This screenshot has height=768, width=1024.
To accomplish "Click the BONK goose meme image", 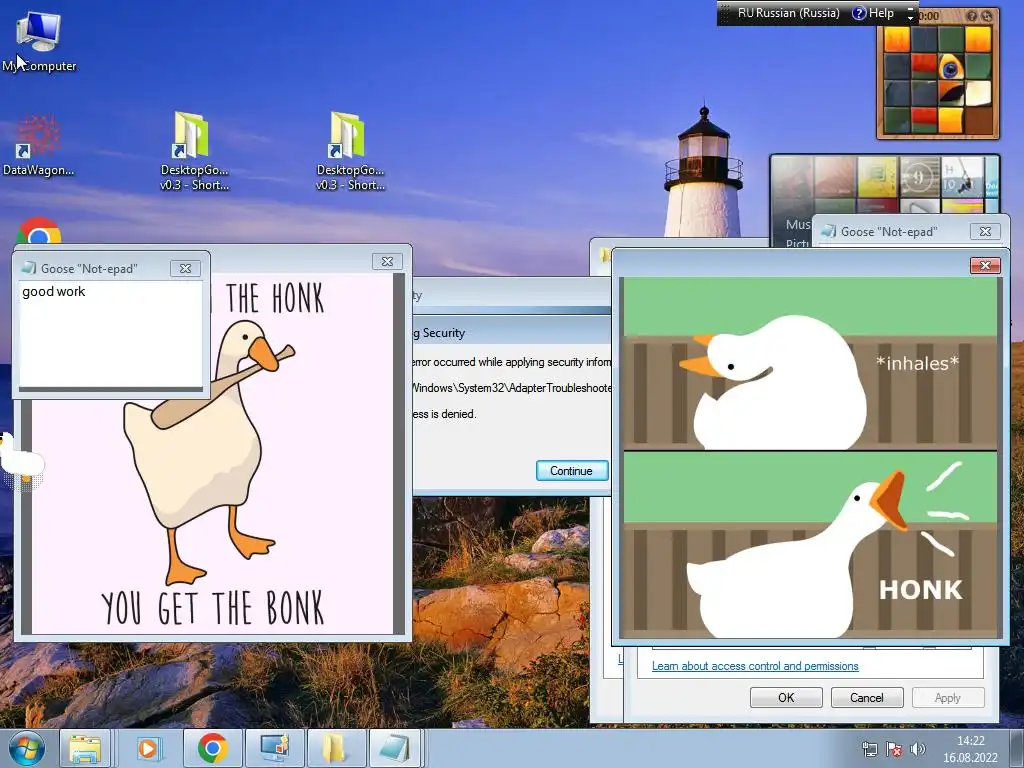I will [213, 454].
